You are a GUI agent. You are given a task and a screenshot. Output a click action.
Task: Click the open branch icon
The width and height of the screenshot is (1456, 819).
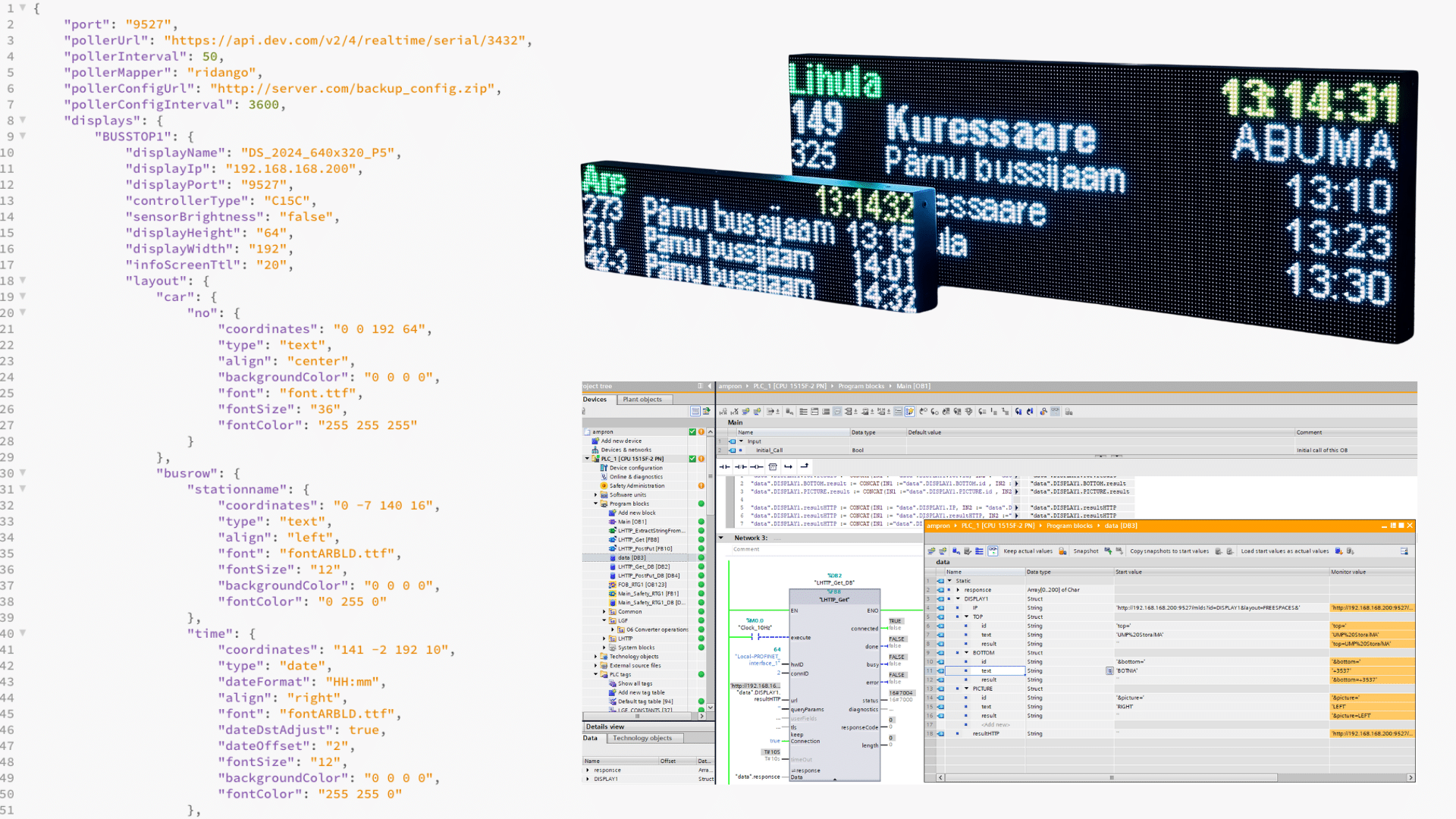click(789, 466)
